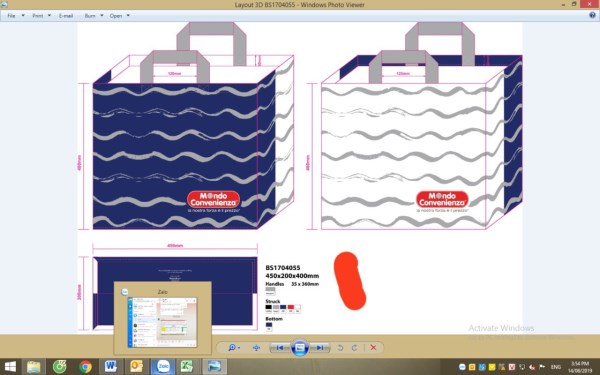The height and width of the screenshot is (375, 600).
Task: Go to the previous image
Action: pos(279,347)
